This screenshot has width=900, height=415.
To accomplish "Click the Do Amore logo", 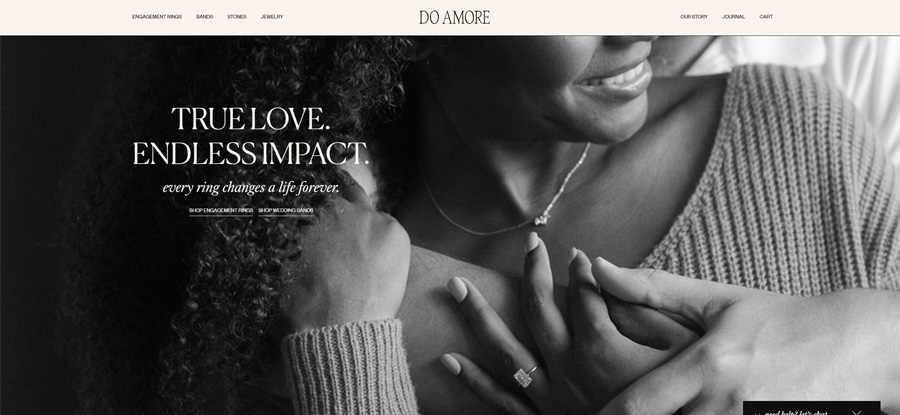I will pos(454,17).
